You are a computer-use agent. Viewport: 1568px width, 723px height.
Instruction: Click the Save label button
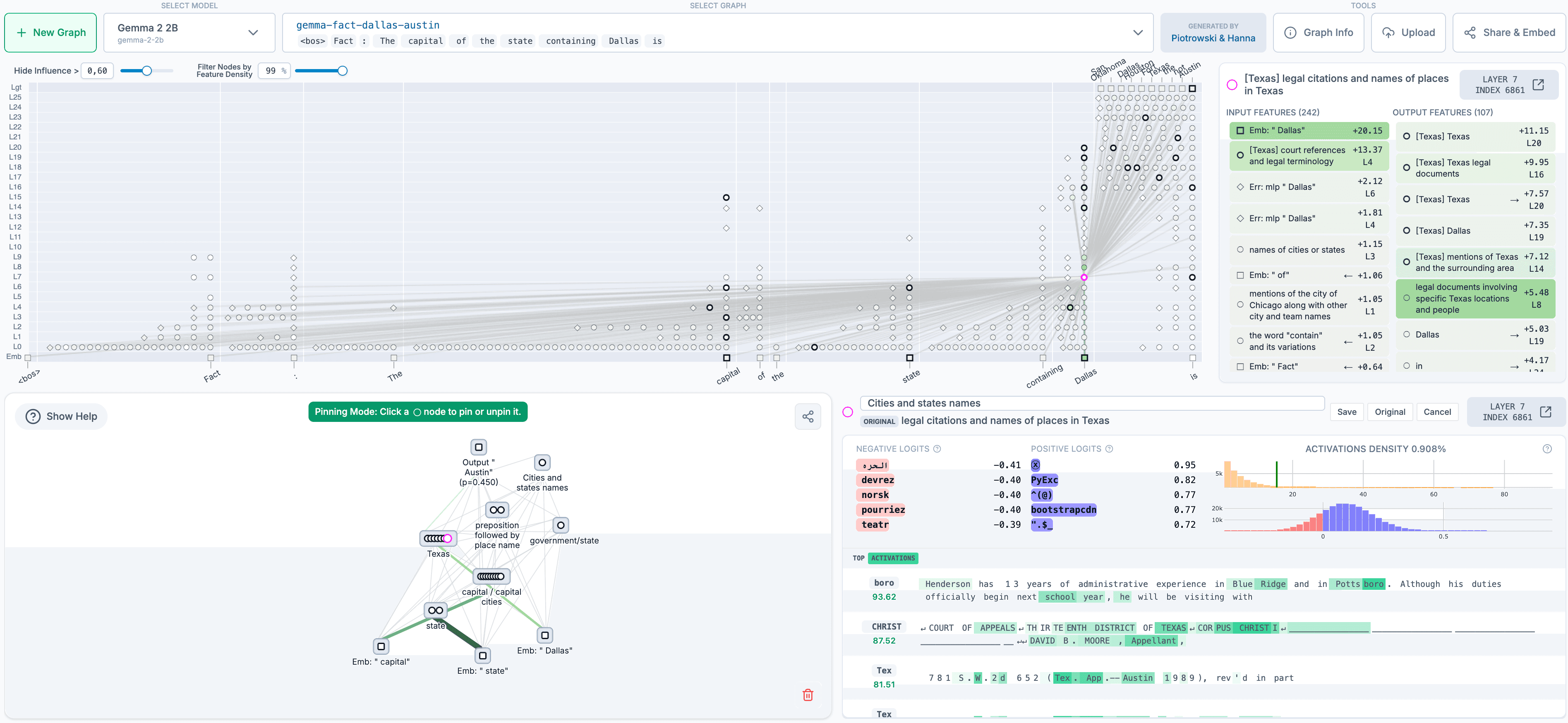pos(1346,412)
